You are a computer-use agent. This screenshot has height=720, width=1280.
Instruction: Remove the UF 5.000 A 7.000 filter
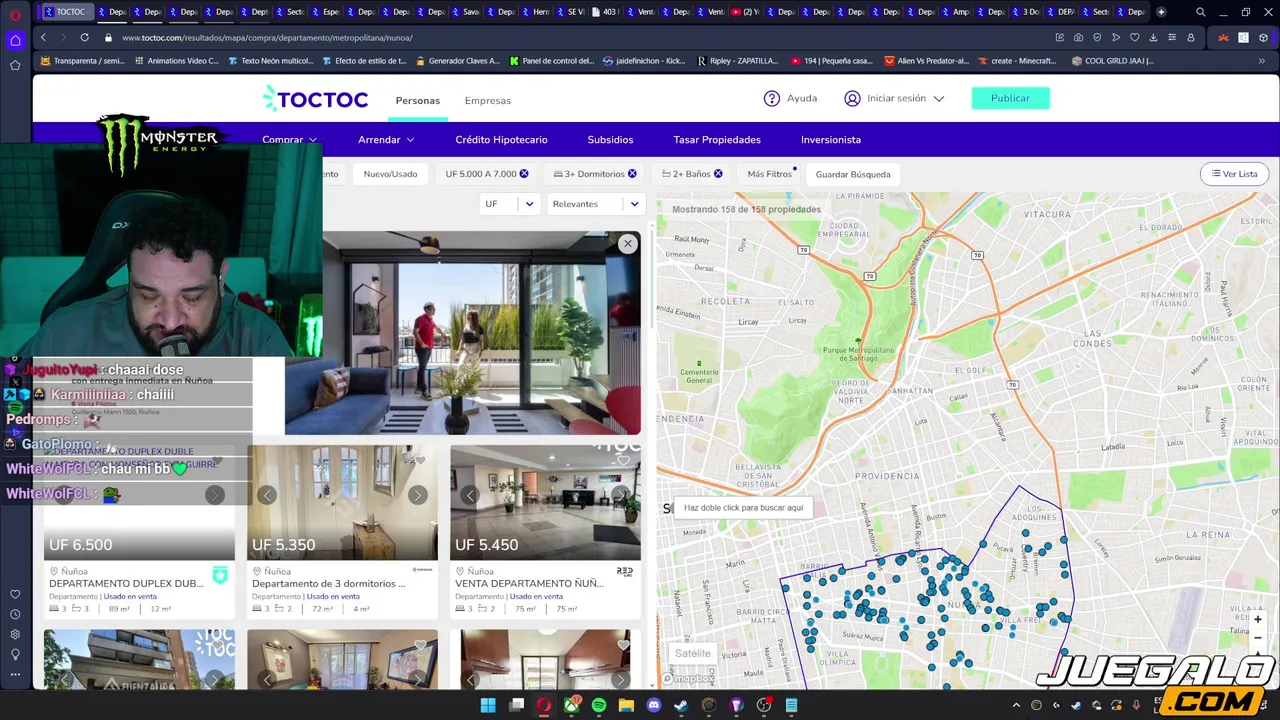[x=524, y=174]
